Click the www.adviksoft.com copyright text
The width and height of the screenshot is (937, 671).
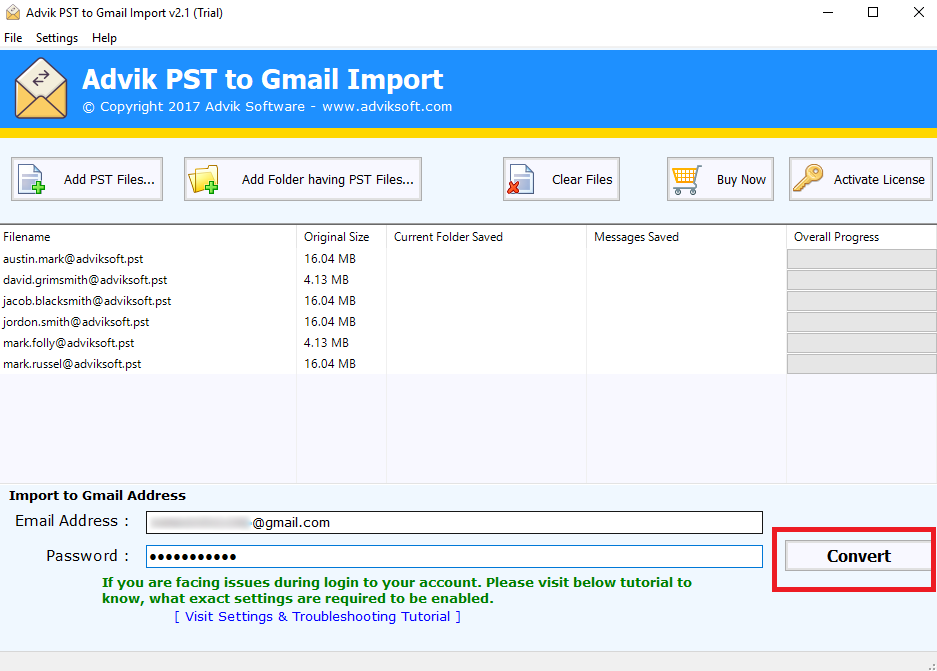click(x=387, y=106)
